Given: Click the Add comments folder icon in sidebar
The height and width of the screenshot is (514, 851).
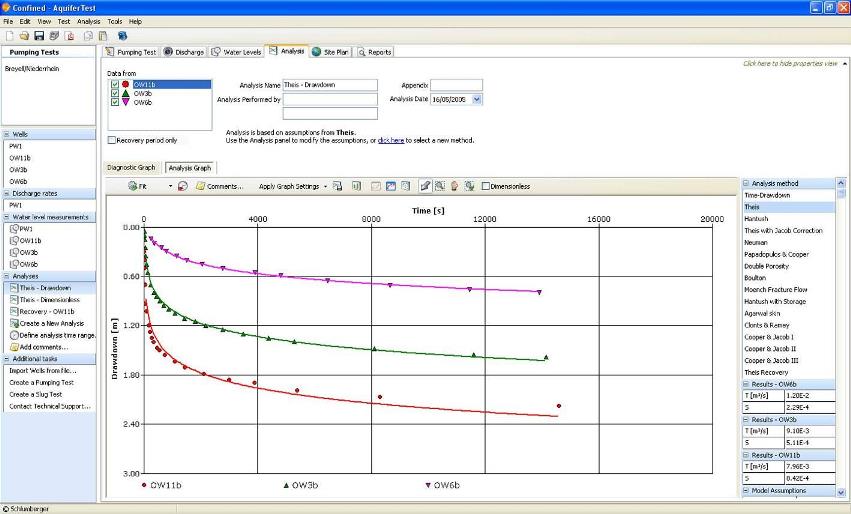Looking at the screenshot, I should pyautogui.click(x=15, y=347).
